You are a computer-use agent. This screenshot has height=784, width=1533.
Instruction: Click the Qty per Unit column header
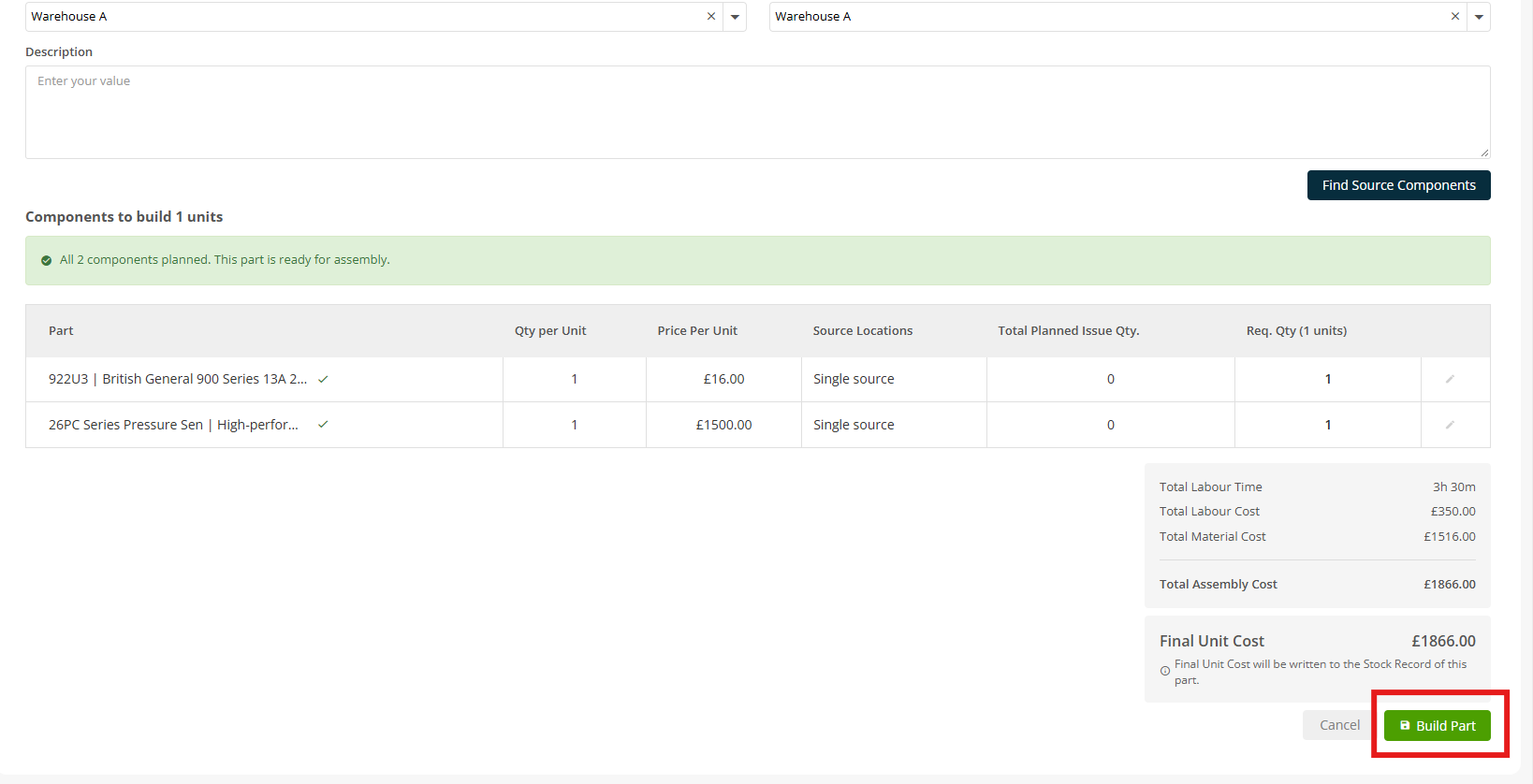click(550, 330)
